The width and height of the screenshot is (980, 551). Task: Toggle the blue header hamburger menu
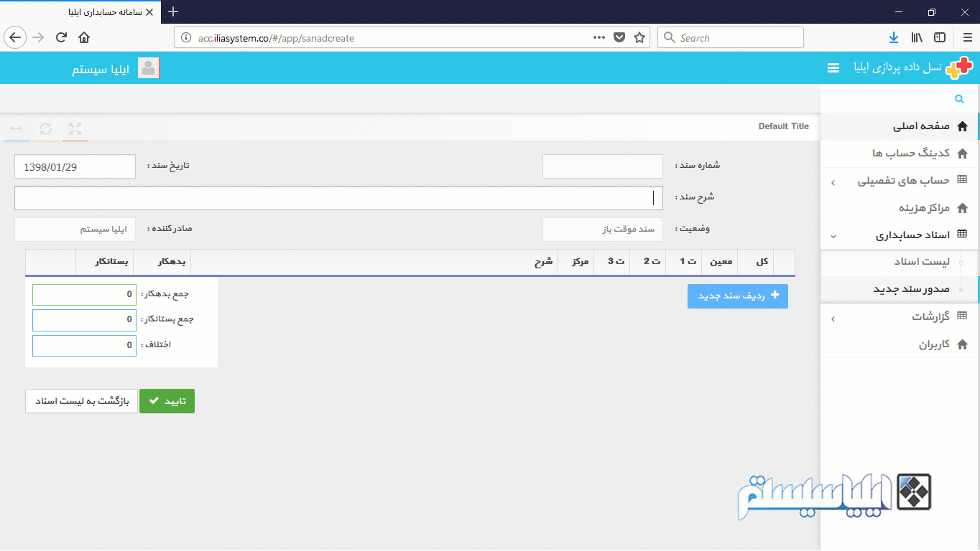click(x=833, y=67)
